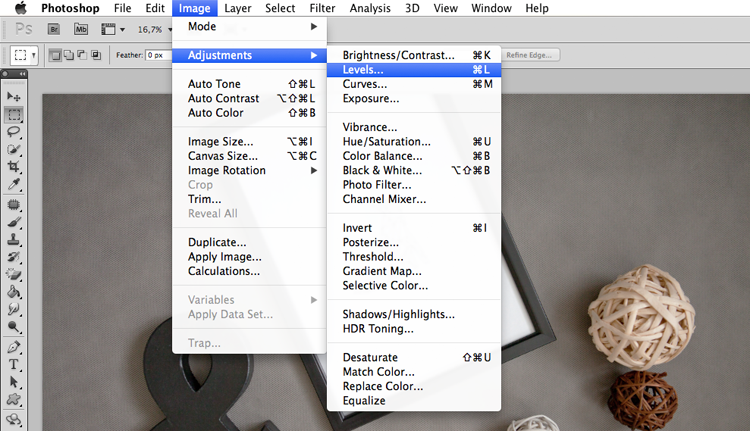The image size is (750, 431).
Task: Click the Feather value field
Action: coord(157,55)
